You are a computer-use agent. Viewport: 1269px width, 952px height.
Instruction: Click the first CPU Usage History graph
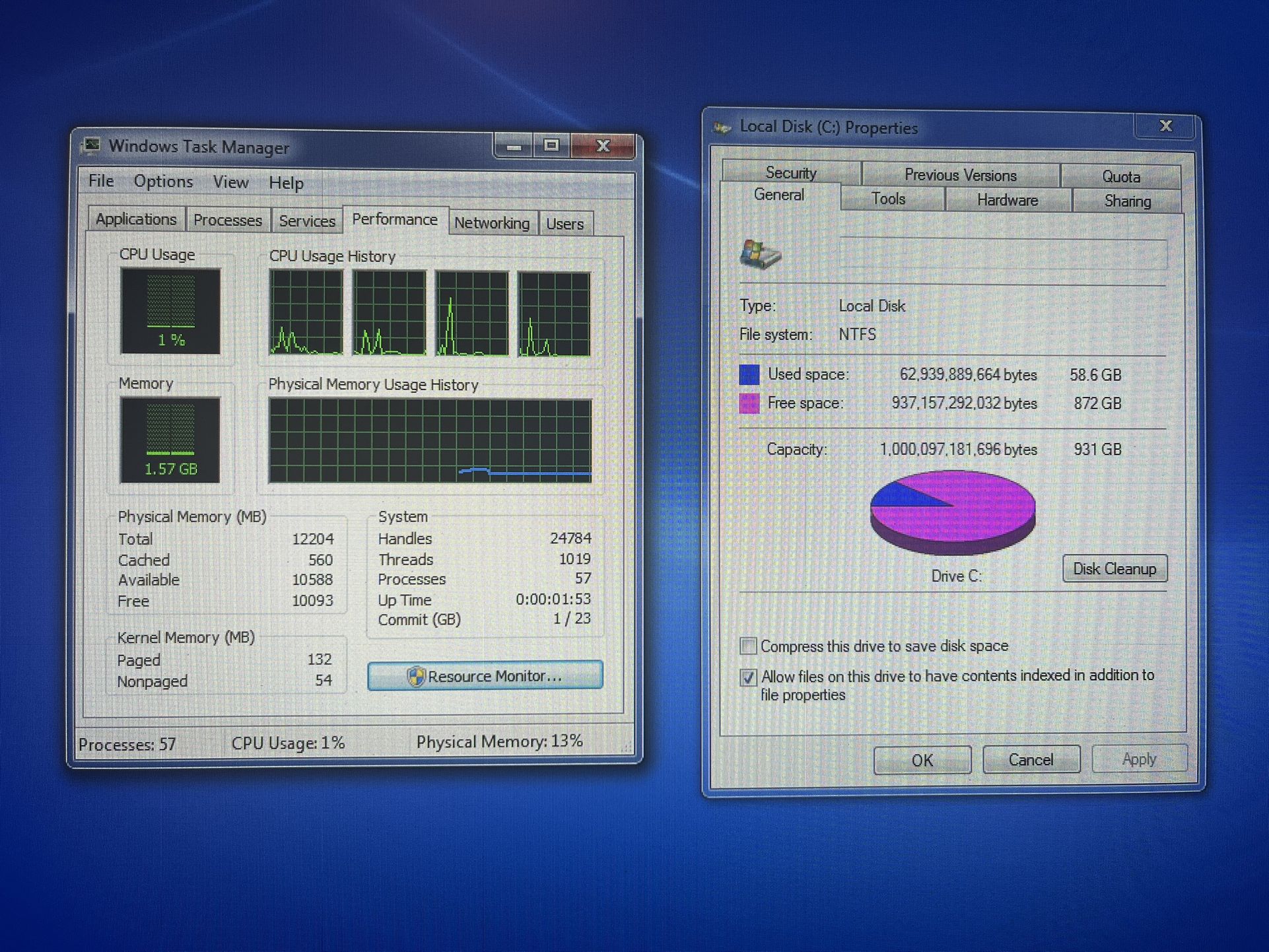(x=306, y=314)
